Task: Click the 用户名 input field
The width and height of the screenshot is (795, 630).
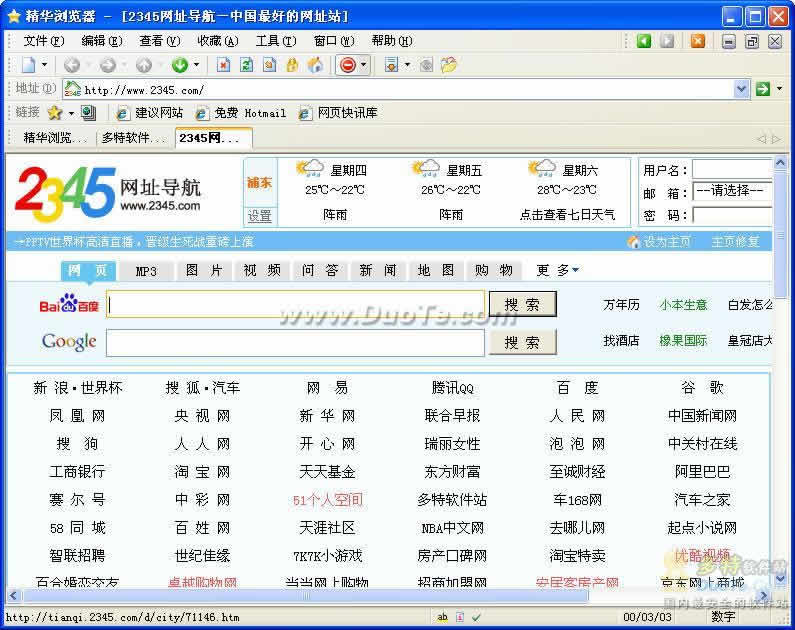Action: (x=732, y=169)
